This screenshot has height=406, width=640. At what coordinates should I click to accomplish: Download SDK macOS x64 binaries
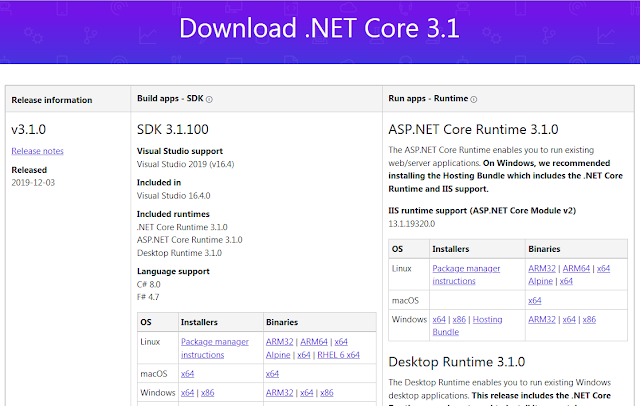tap(272, 374)
